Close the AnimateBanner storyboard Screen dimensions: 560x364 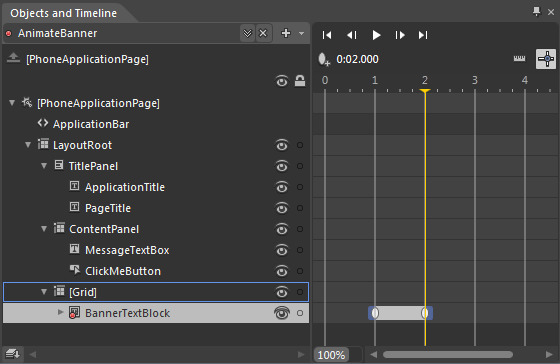tap(263, 33)
